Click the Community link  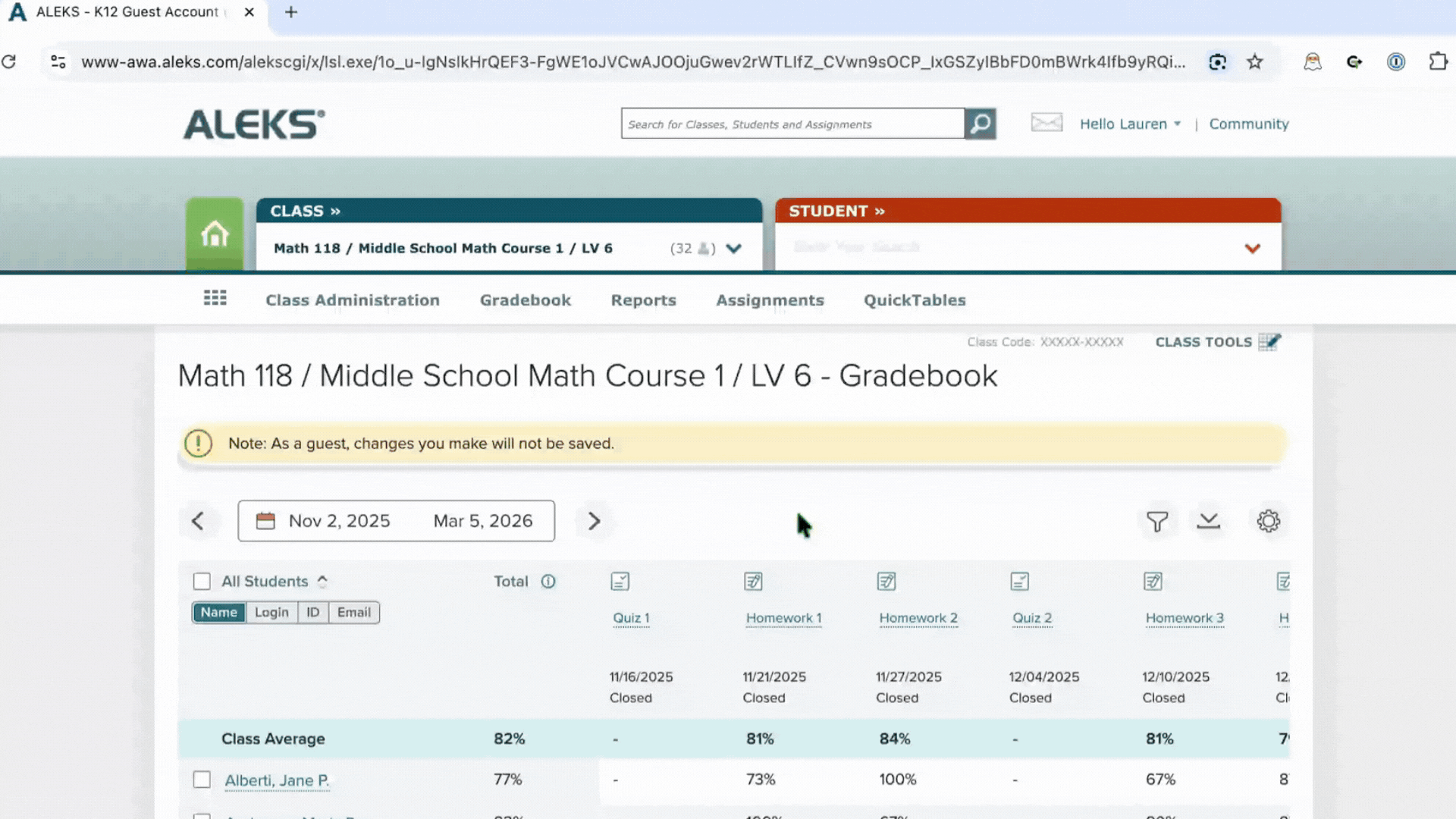tap(1248, 124)
